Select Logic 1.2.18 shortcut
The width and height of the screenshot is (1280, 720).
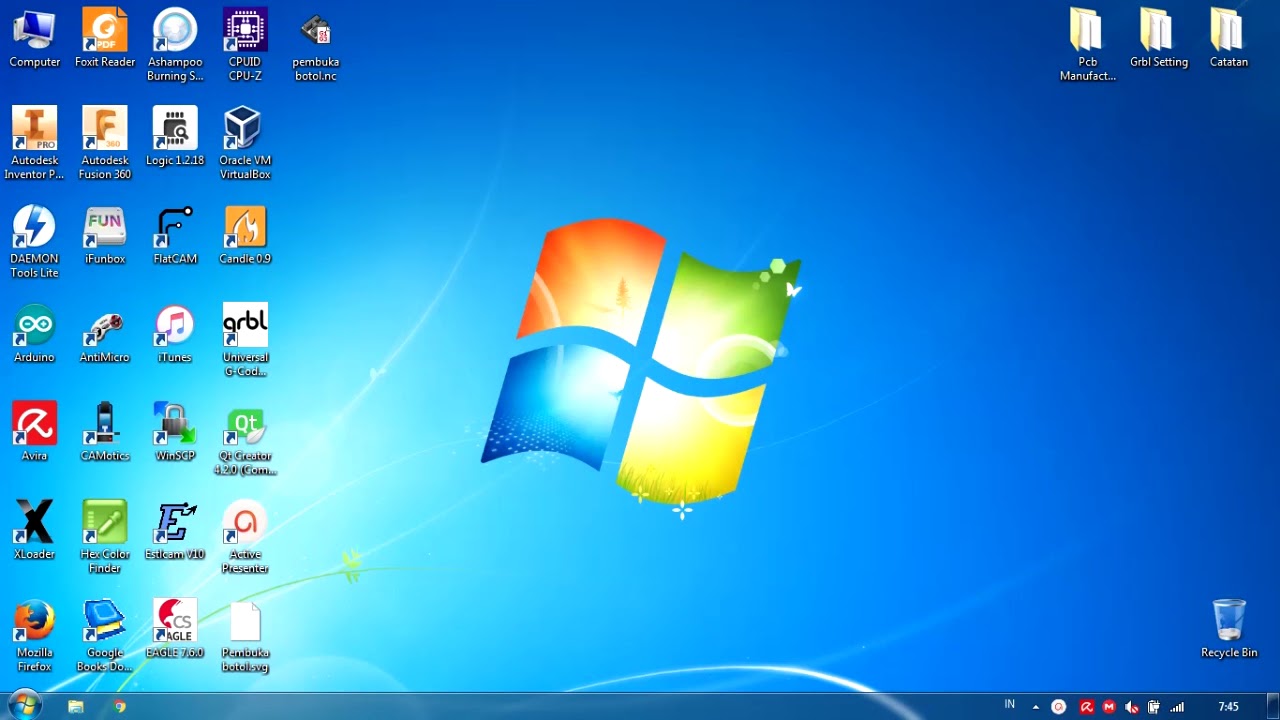pos(175,137)
